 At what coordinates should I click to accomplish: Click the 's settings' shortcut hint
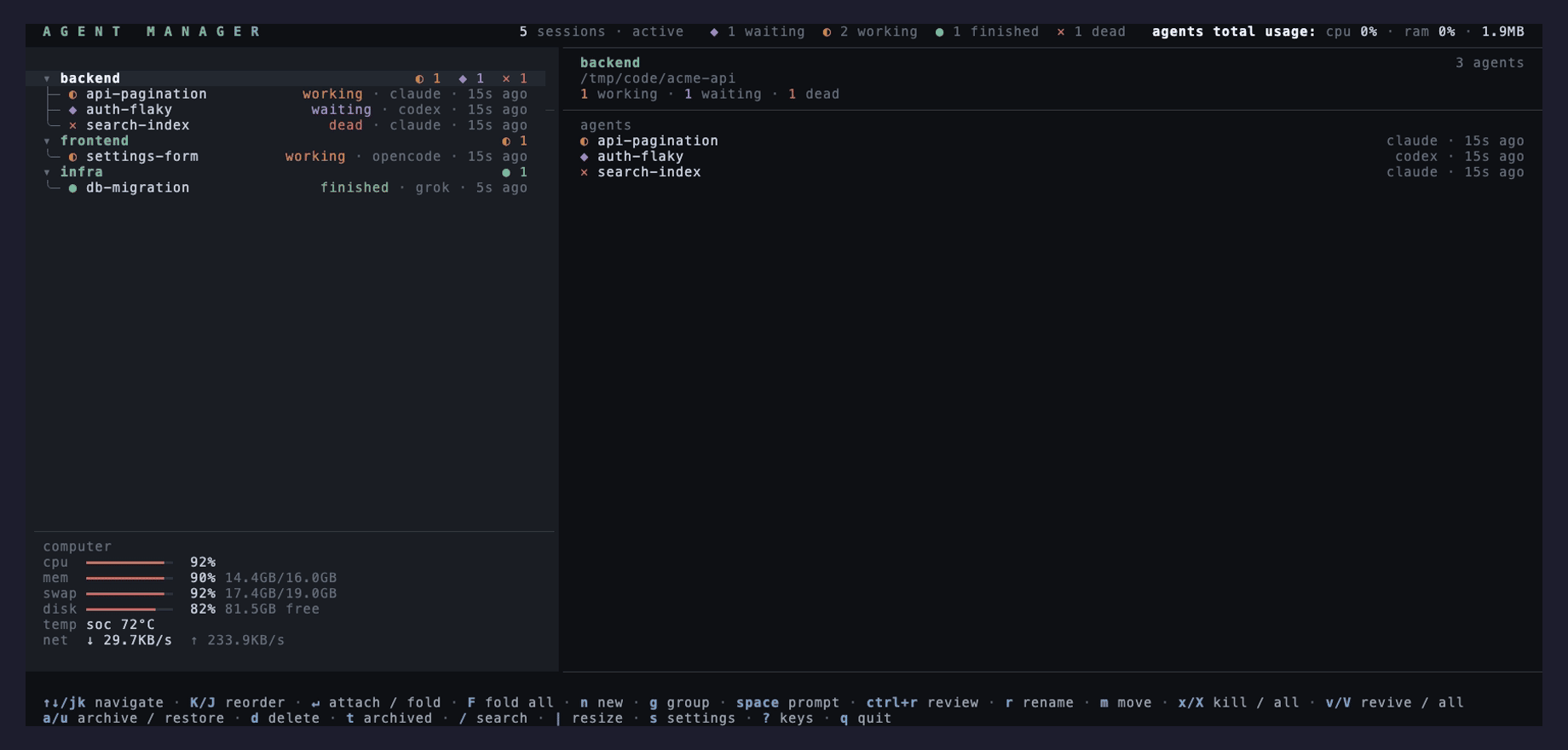(x=692, y=718)
